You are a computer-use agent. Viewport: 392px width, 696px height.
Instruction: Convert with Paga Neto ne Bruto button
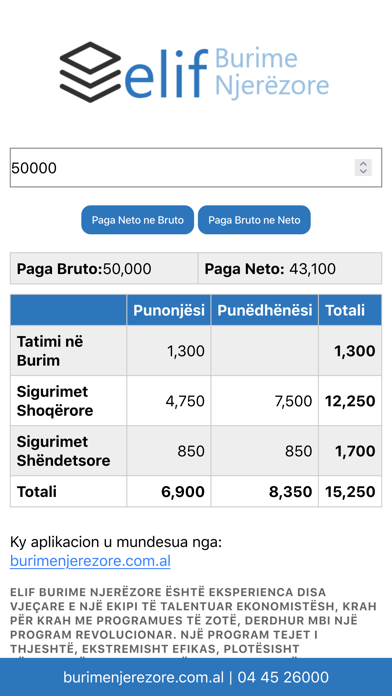click(138, 220)
